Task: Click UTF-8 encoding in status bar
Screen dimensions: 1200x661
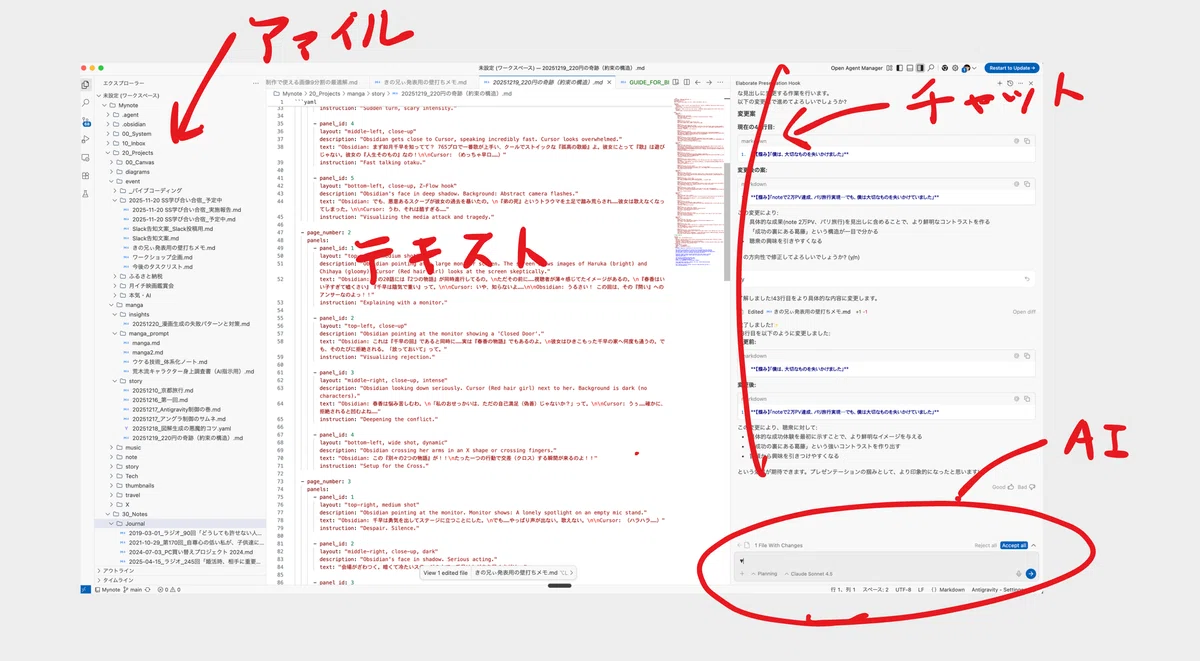Action: [903, 590]
